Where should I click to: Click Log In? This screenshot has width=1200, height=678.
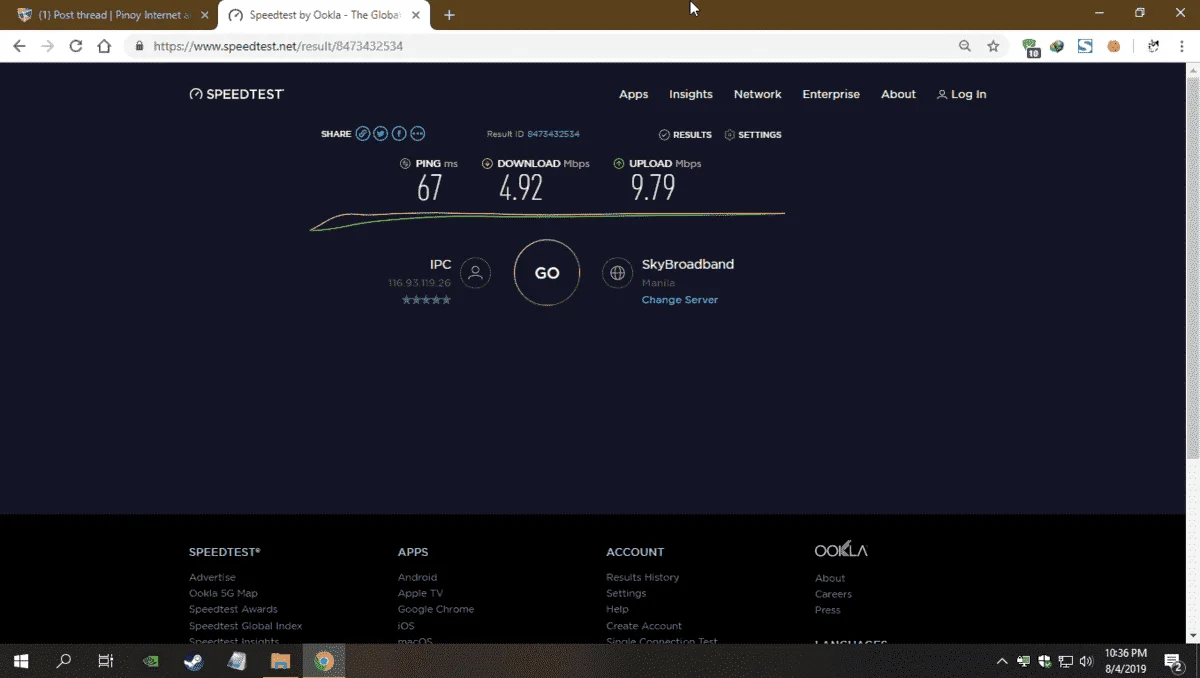[x=961, y=94]
